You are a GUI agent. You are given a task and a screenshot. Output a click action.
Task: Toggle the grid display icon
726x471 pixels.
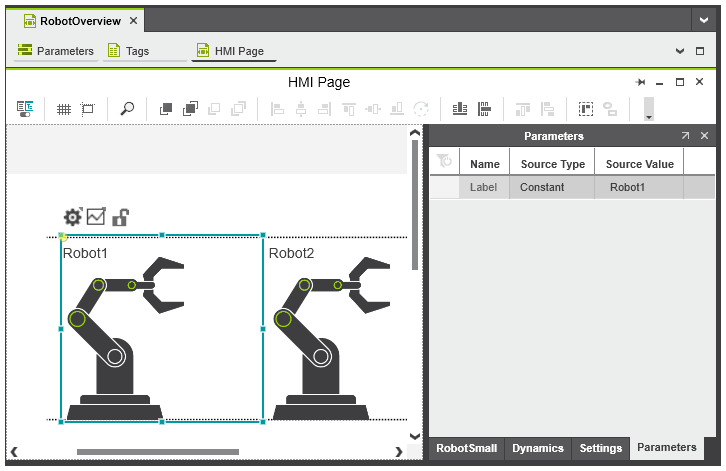click(63, 109)
